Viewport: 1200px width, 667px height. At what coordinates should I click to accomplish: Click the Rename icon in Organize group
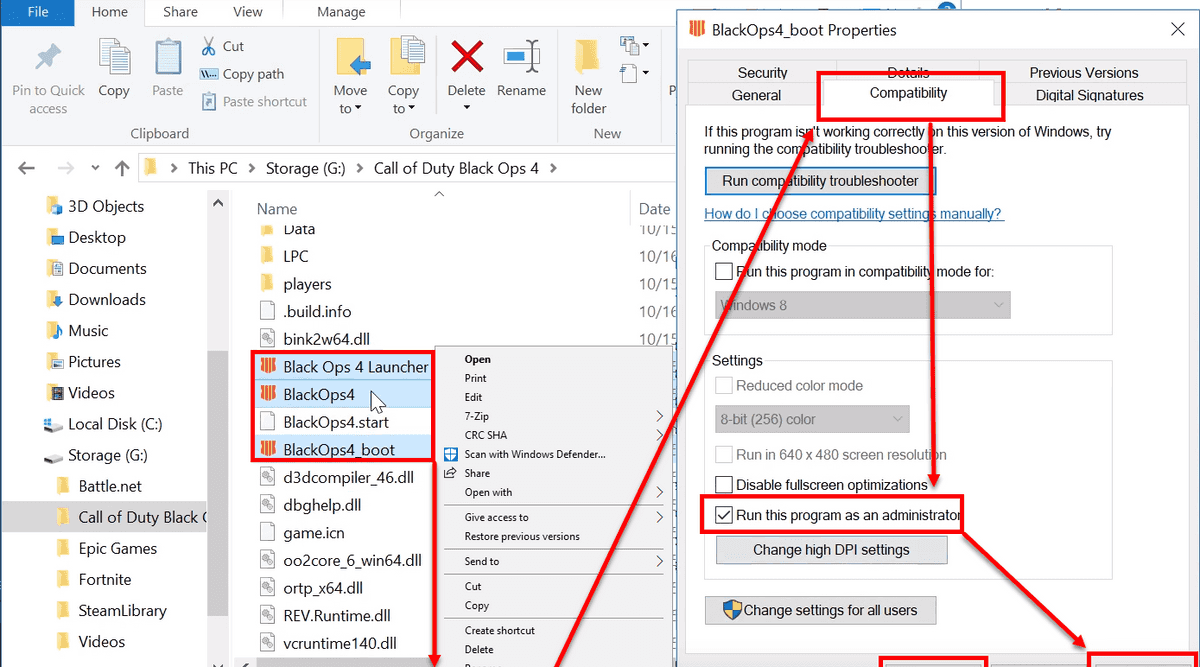[x=521, y=58]
